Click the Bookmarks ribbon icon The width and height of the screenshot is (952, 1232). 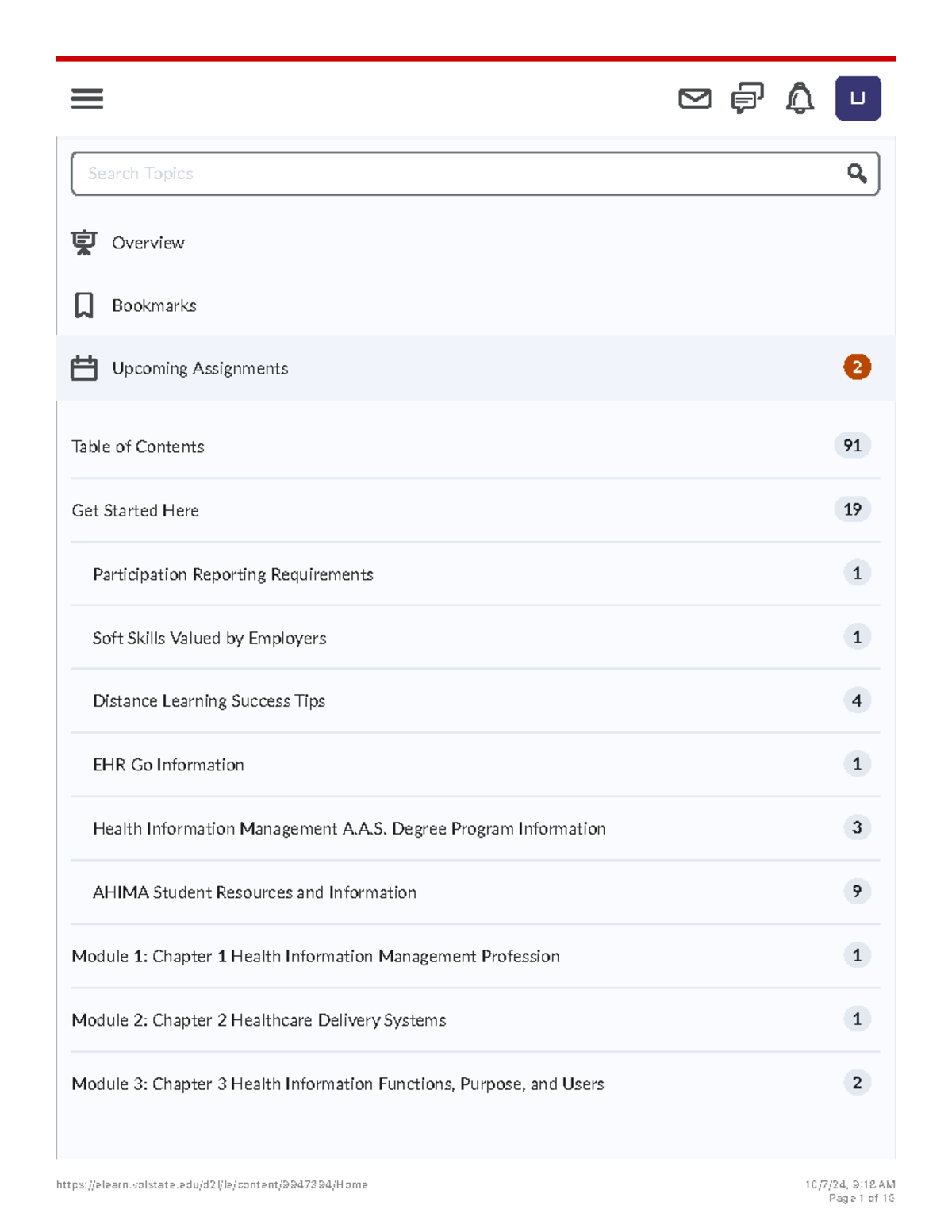[x=84, y=305]
